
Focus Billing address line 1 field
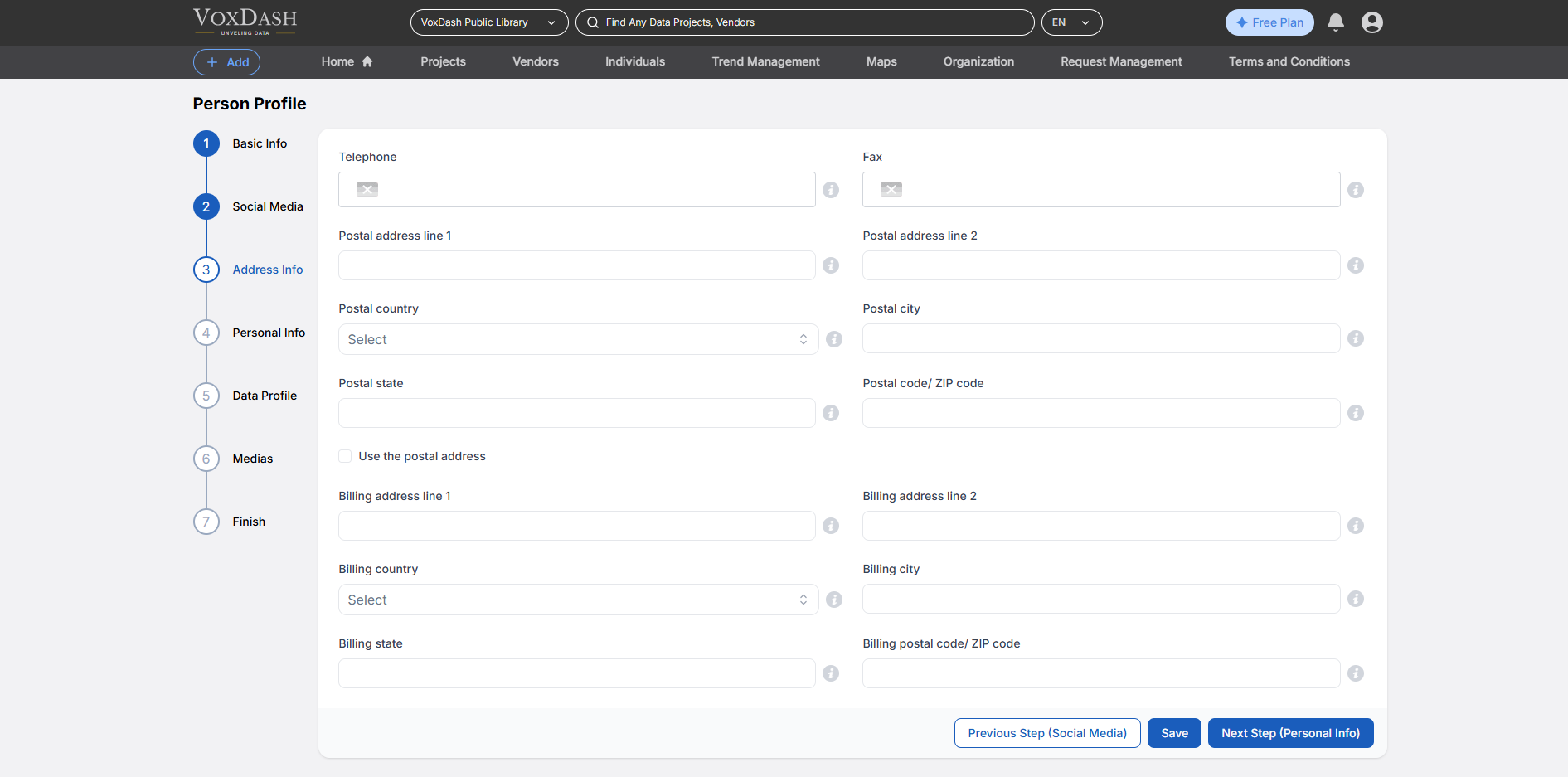coord(577,526)
